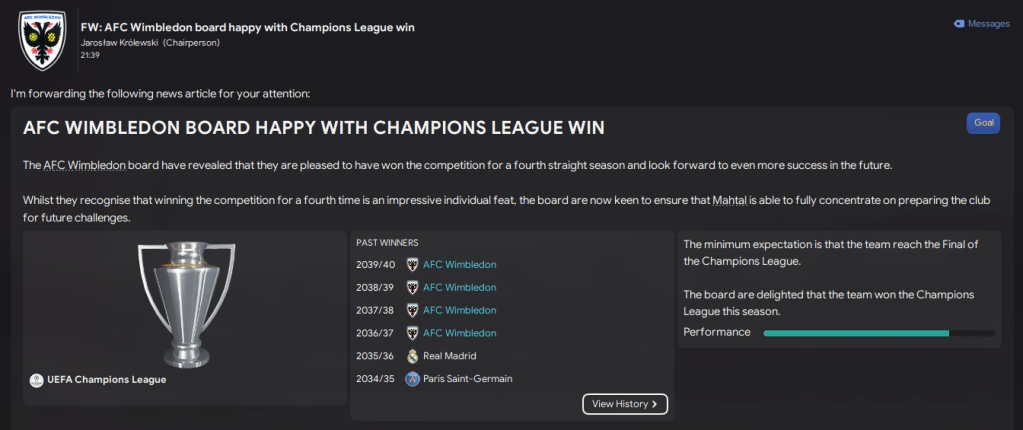Image resolution: width=1023 pixels, height=430 pixels.
Task: Click AFC Wimbledon badge beside 2036/37
Action: 412,333
